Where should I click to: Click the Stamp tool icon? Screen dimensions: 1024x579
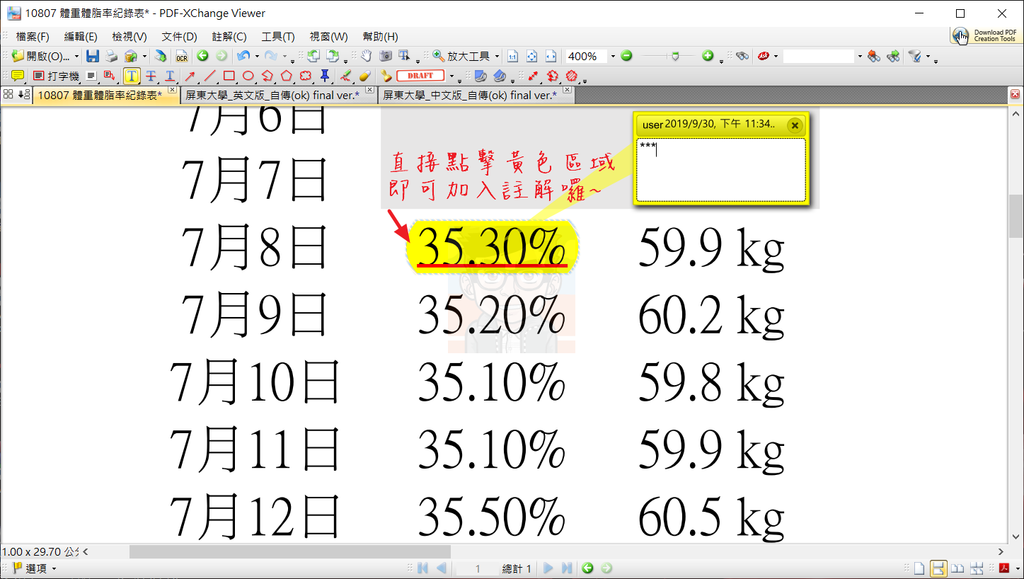click(386, 76)
